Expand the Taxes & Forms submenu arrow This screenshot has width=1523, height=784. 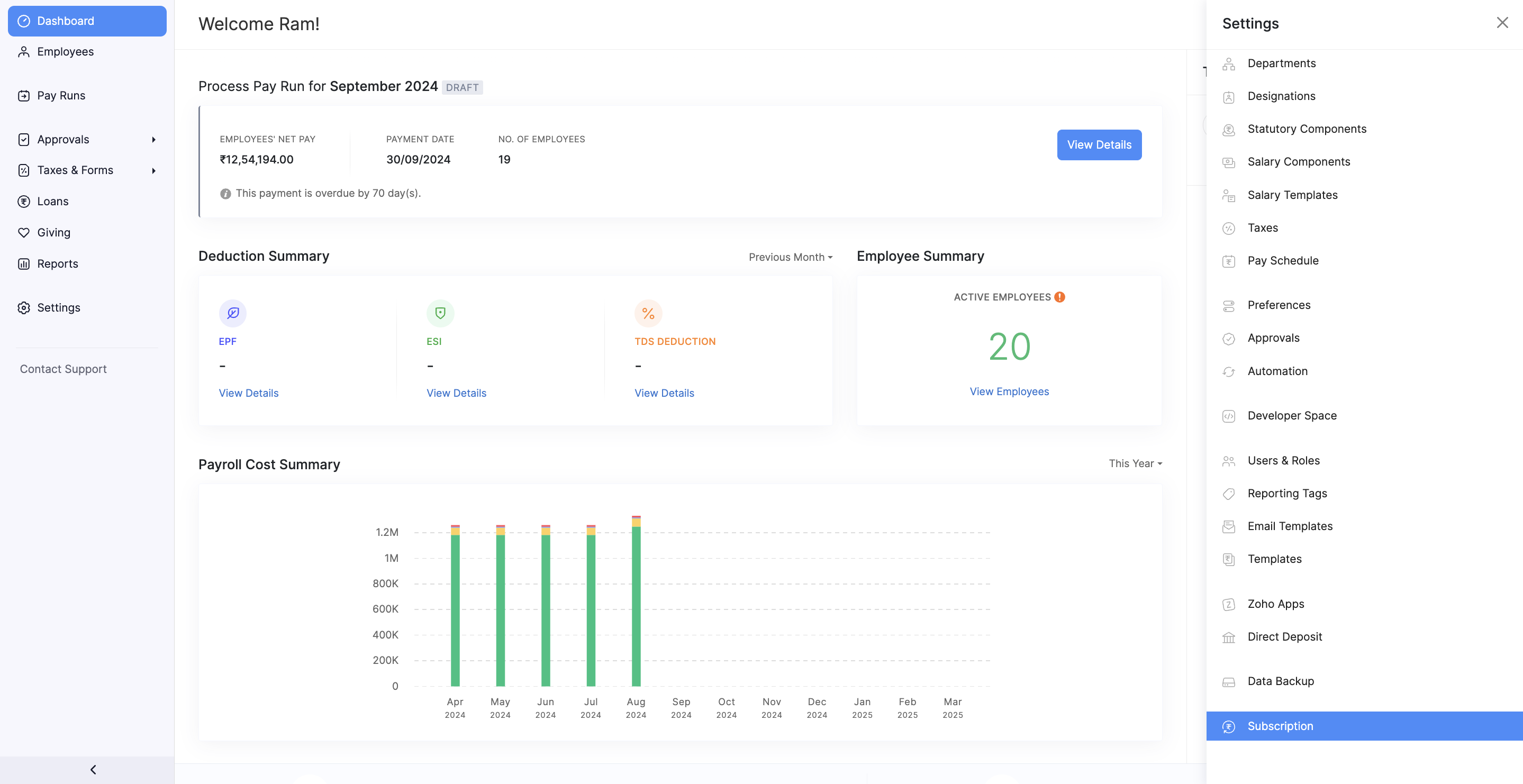coord(153,170)
